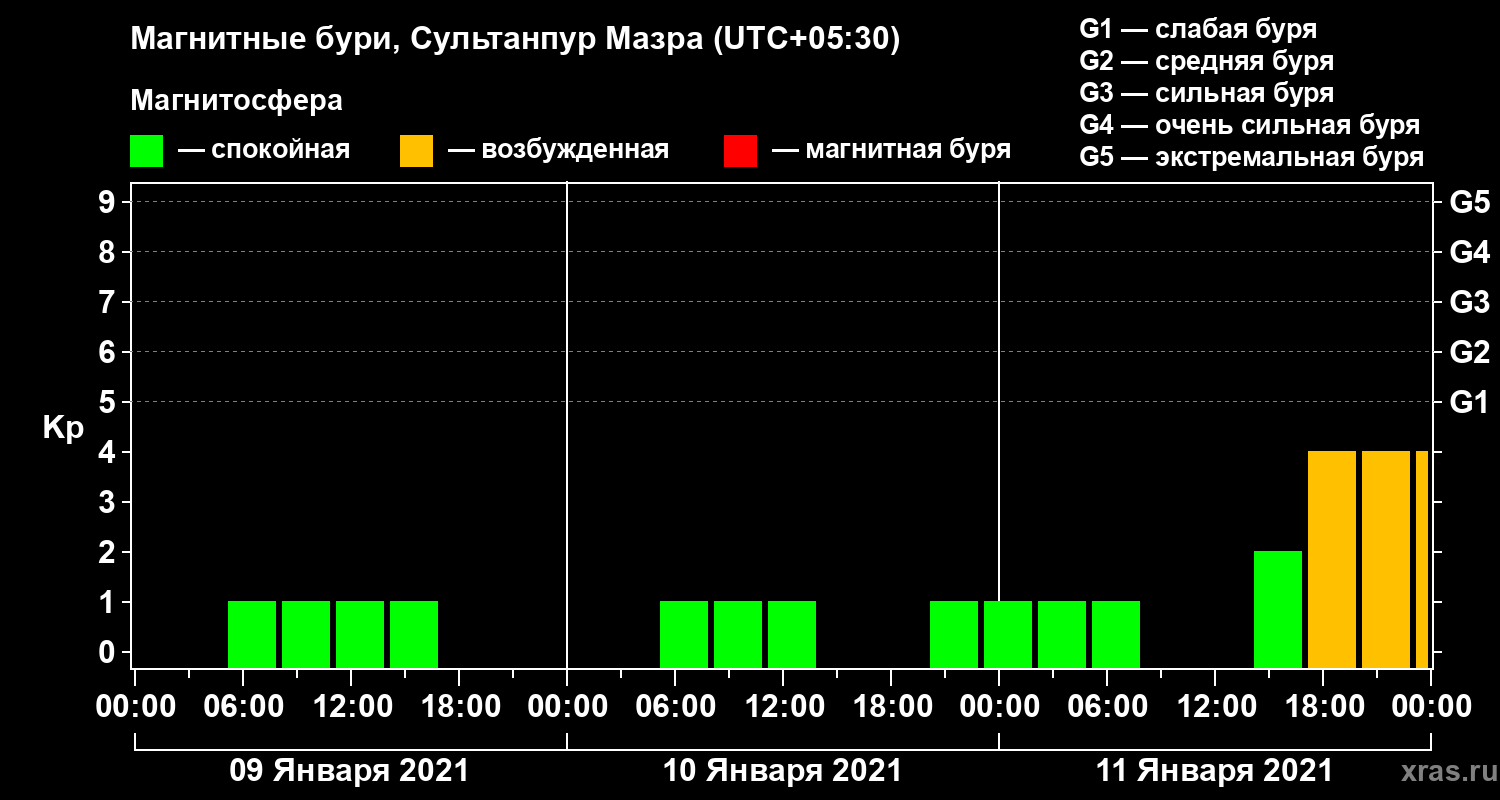Click the '— возбужденная' legend label
Screen dimensions: 1500x800
(x=558, y=151)
